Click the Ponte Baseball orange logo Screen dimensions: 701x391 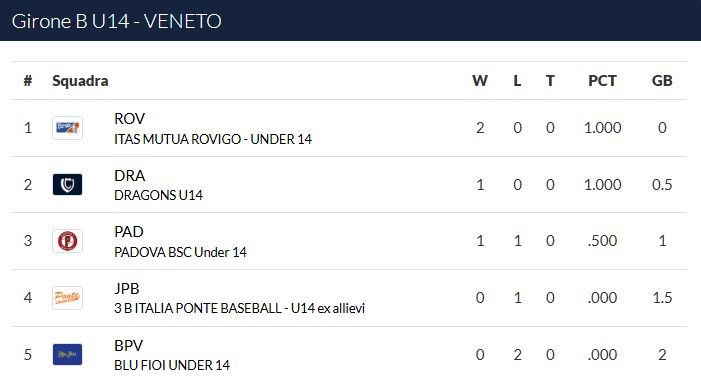coord(68,298)
